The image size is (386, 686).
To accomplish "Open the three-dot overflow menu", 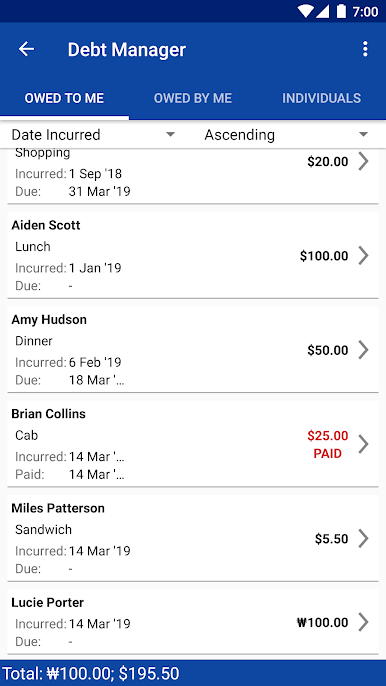I will [365, 49].
